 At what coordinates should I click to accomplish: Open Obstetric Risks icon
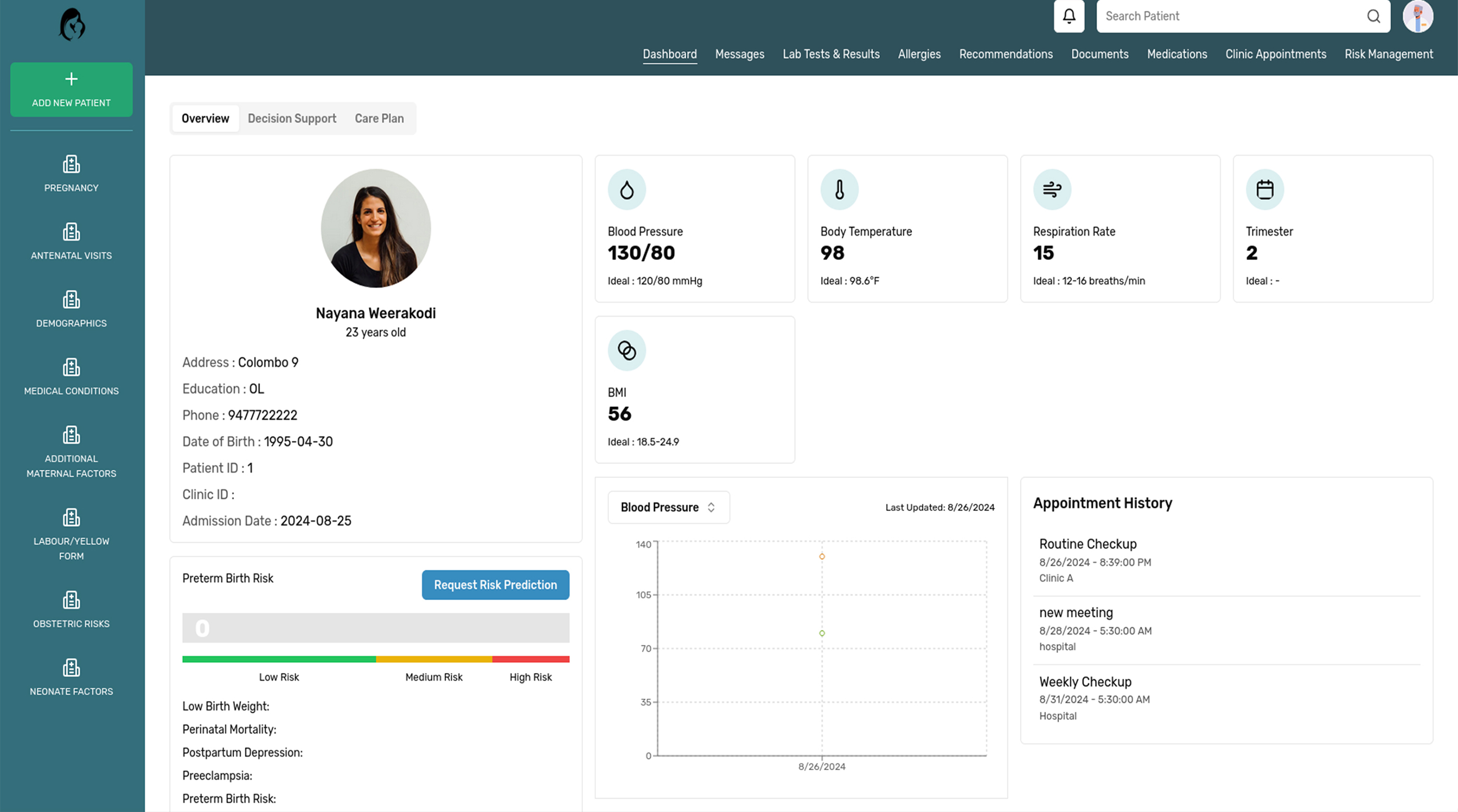tap(71, 600)
